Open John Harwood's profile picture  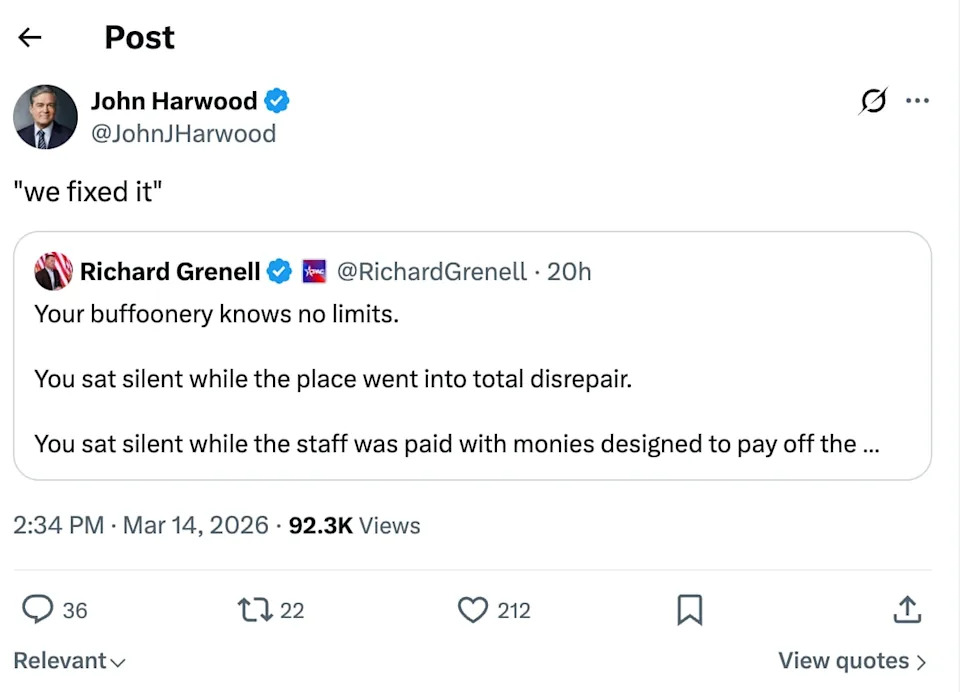pos(45,117)
